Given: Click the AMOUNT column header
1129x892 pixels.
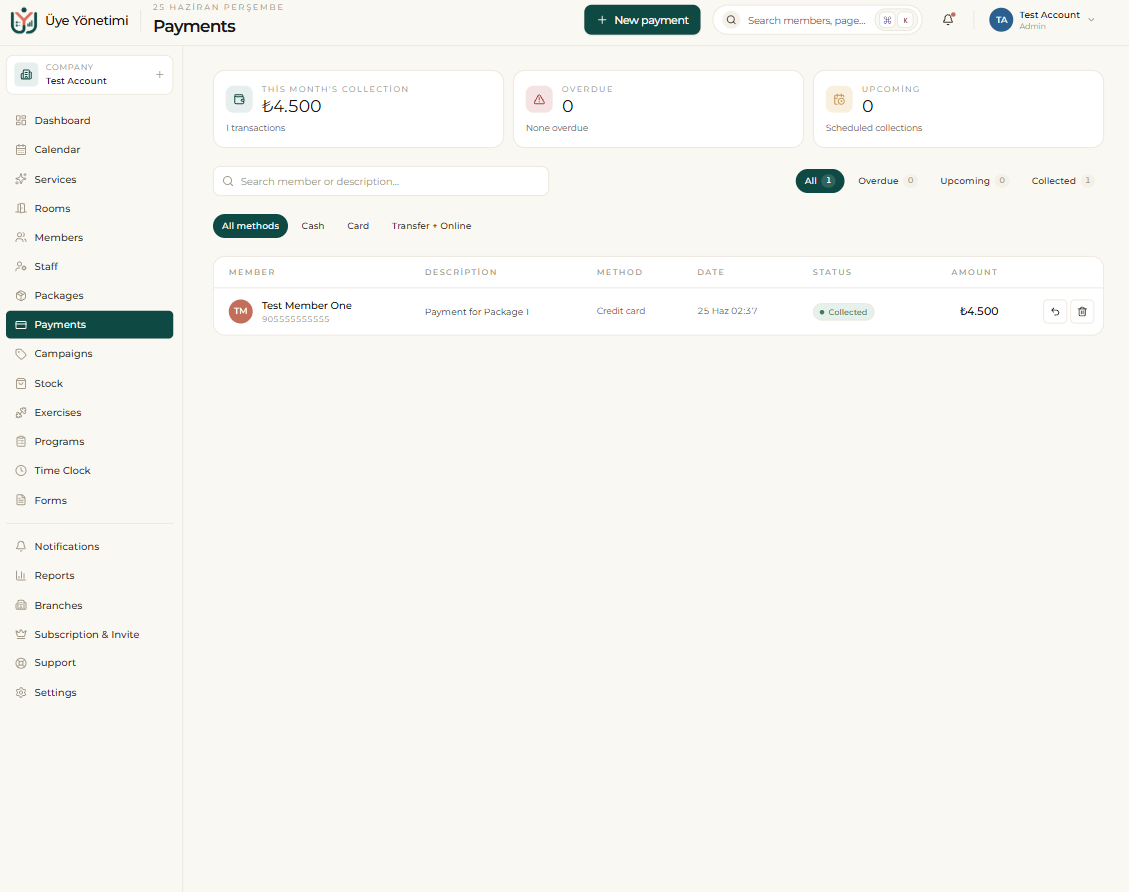Looking at the screenshot, I should click(974, 272).
